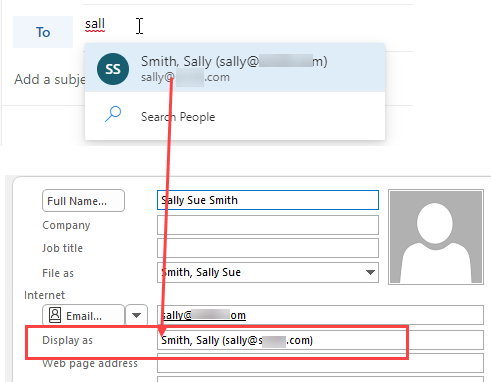Click the Job title label
491x382 pixels.
coord(62,248)
